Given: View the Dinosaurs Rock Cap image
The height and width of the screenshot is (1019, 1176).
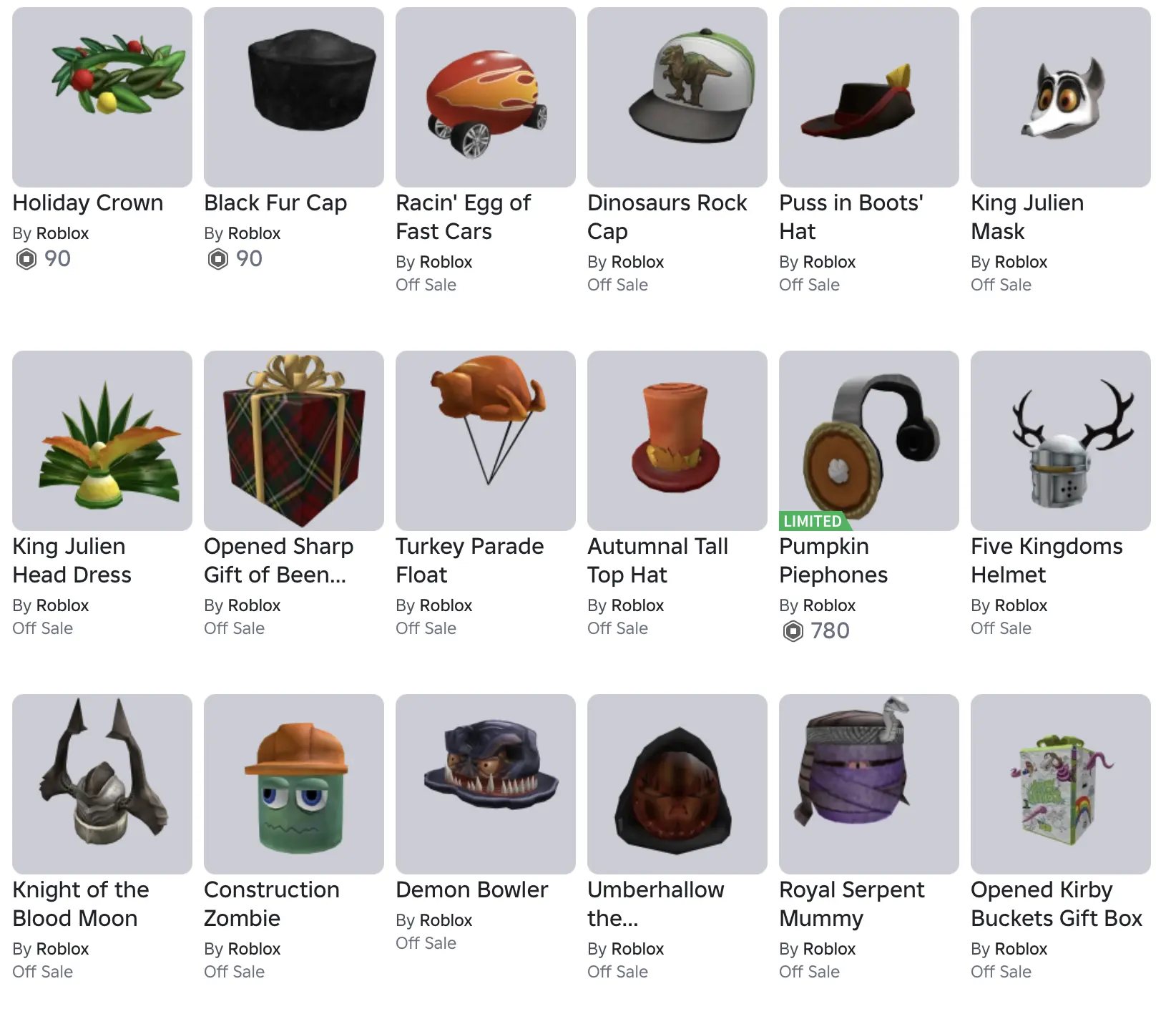Looking at the screenshot, I should [677, 97].
